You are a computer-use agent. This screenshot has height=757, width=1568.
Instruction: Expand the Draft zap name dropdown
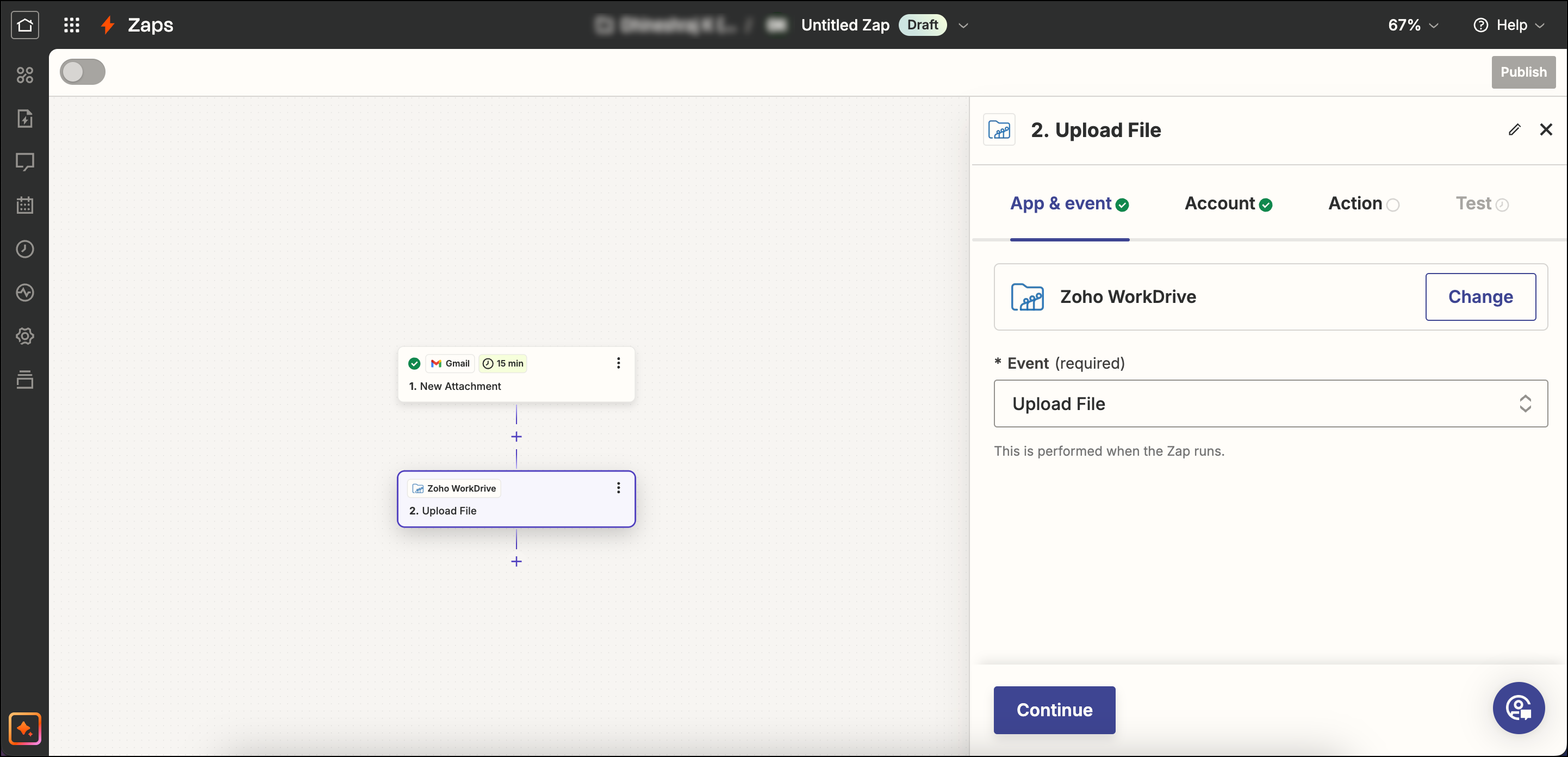(x=963, y=26)
